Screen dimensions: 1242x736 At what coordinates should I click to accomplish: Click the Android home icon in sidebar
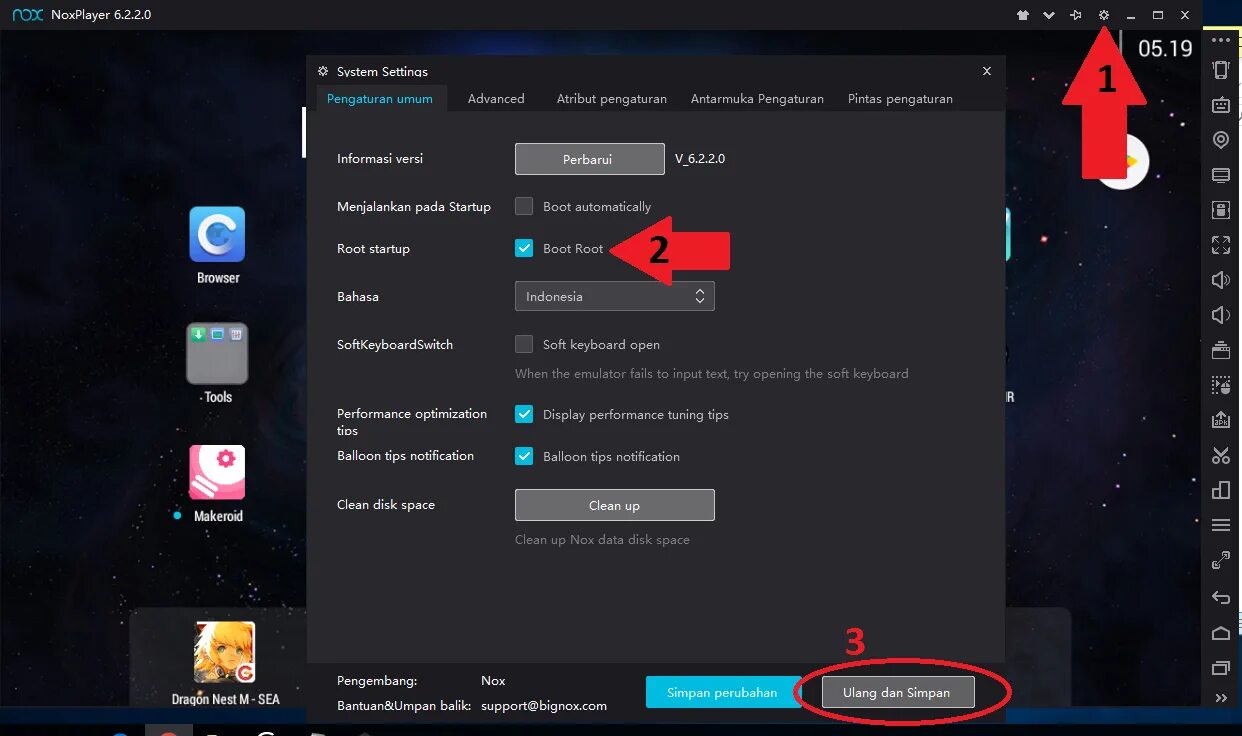(x=1221, y=633)
